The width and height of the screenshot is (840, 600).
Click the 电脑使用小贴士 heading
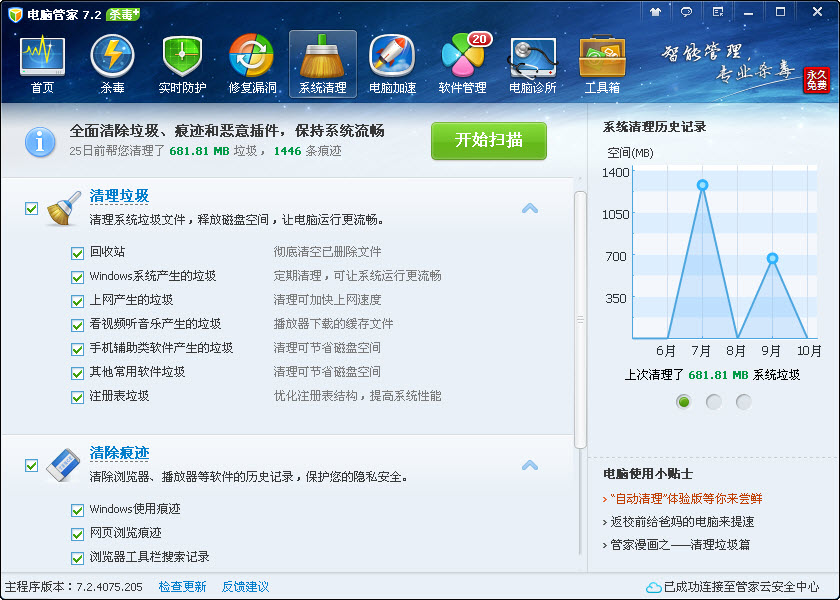pos(648,474)
